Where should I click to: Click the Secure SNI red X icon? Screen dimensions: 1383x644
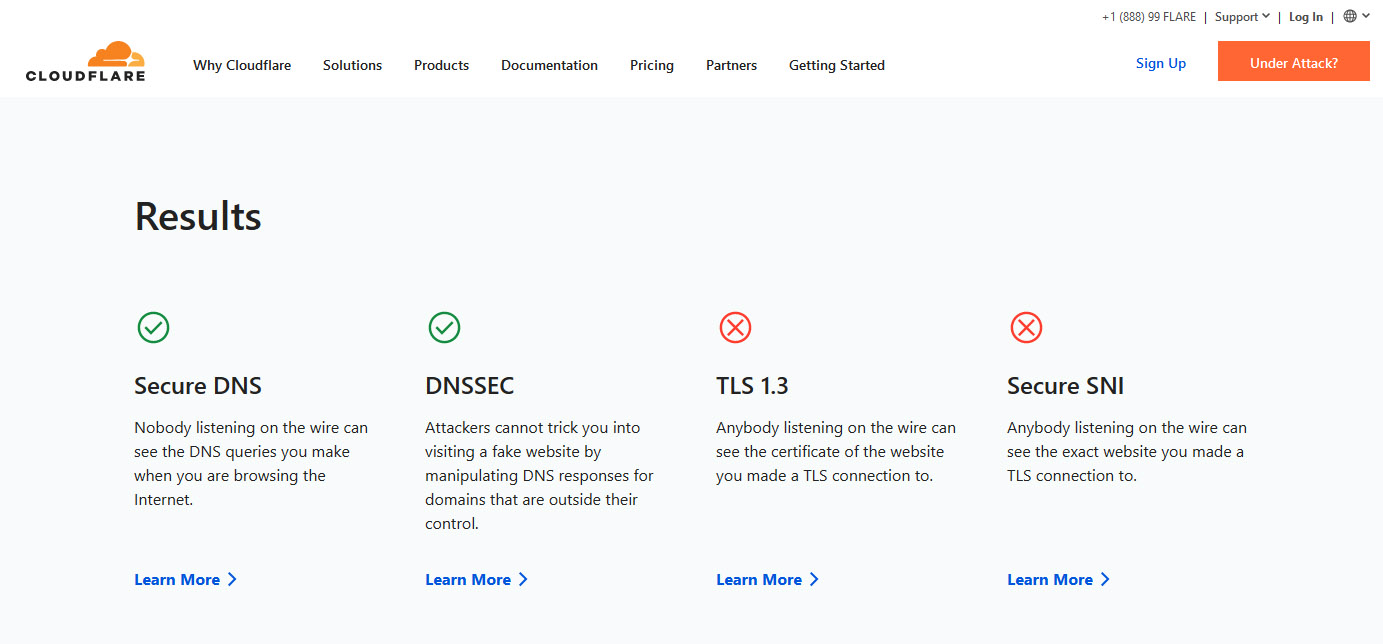[x=1026, y=327]
